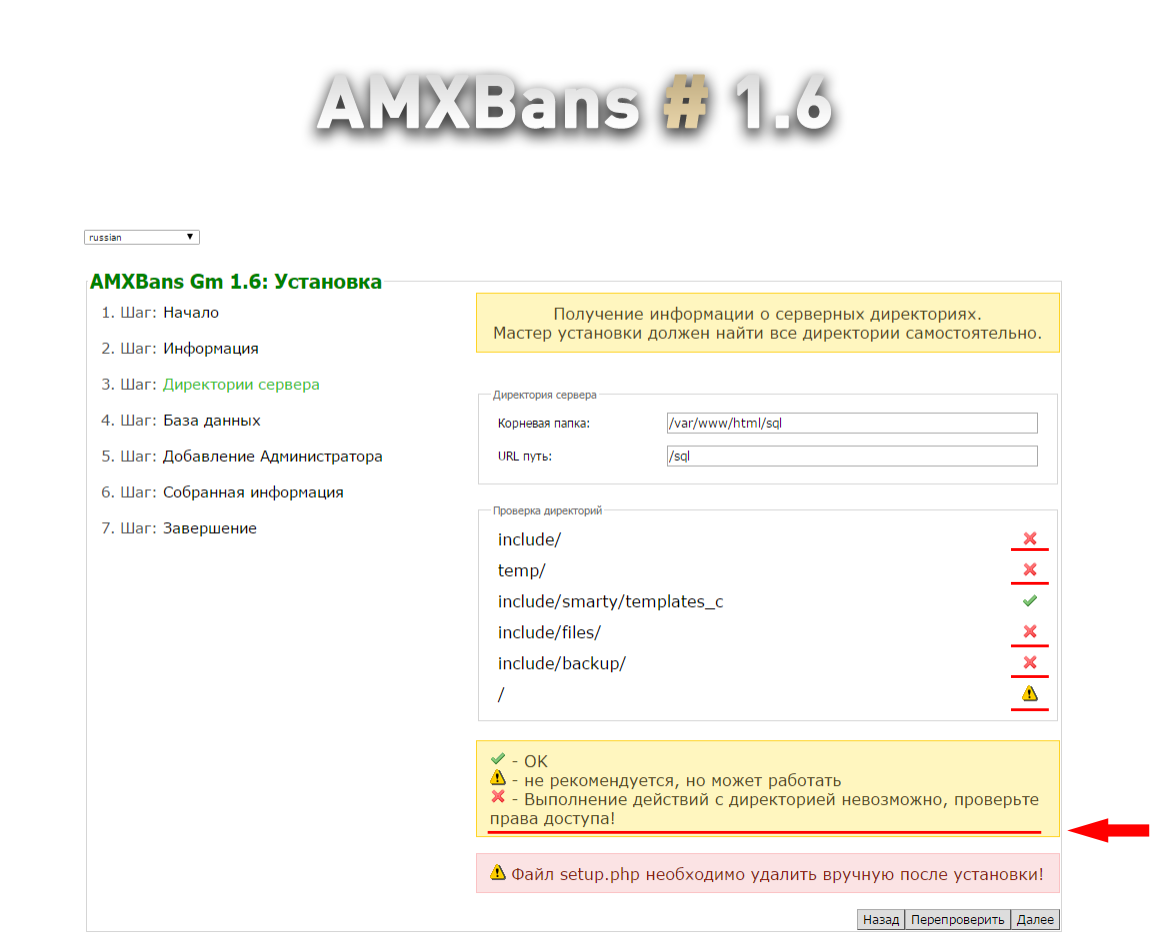Click the include/files/ directory text
The height and width of the screenshot is (946, 1166).
click(x=549, y=632)
